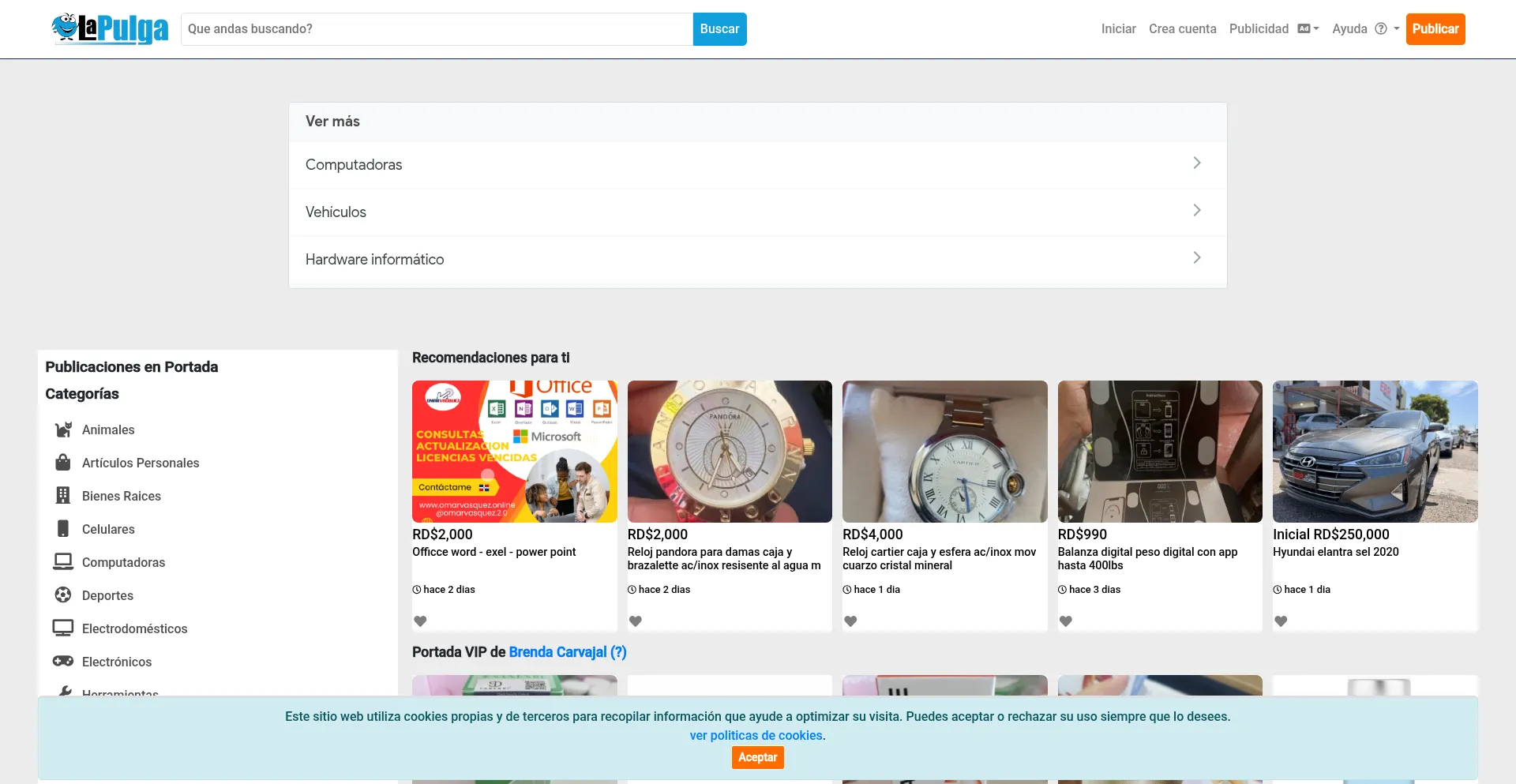This screenshot has height=784, width=1516.
Task: Open the Hyundai Elantra car thumbnail
Action: pos(1375,452)
